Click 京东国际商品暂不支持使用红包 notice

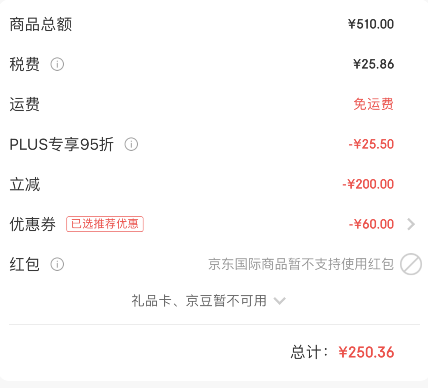point(301,264)
